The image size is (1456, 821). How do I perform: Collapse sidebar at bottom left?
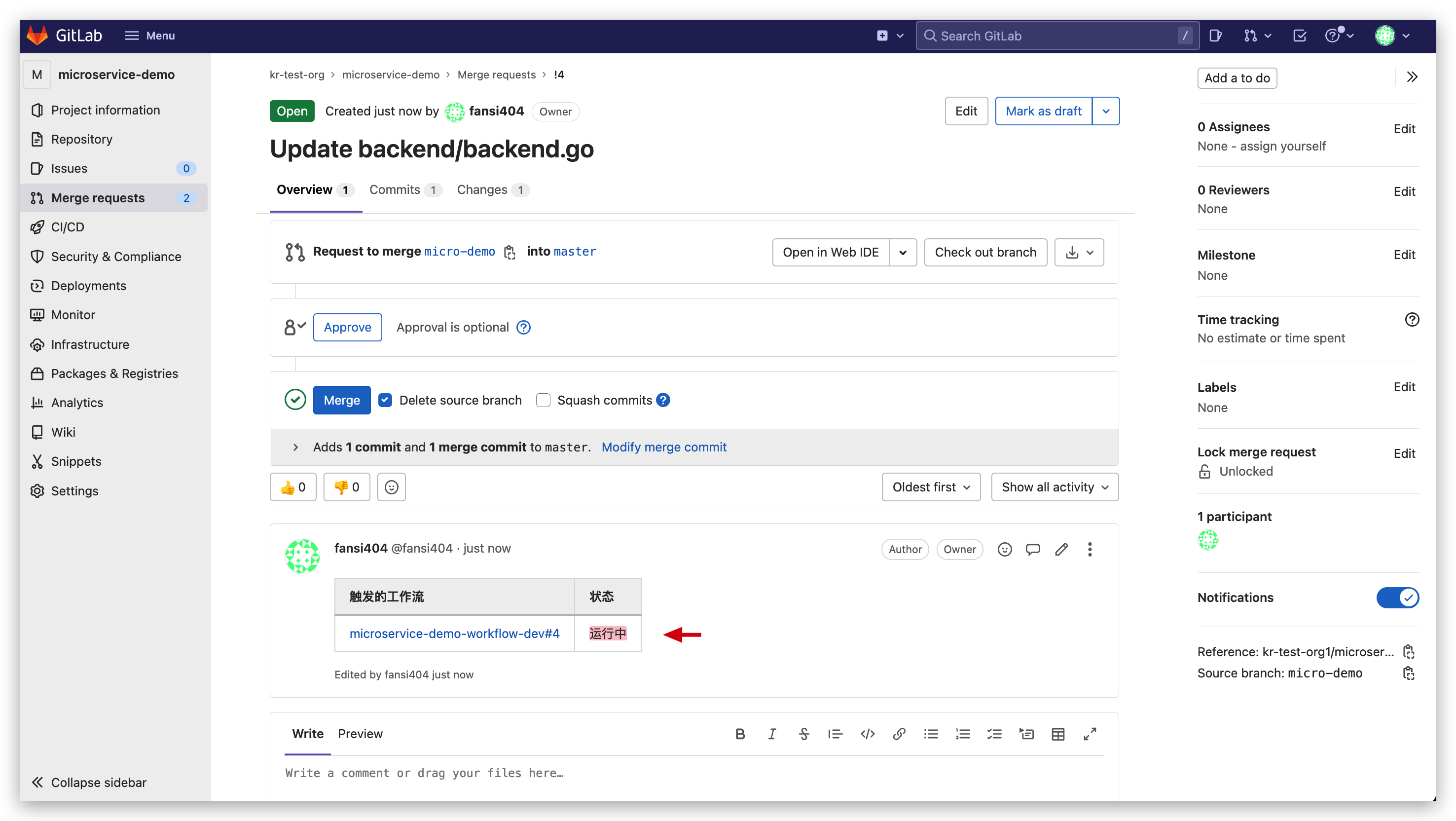point(90,783)
